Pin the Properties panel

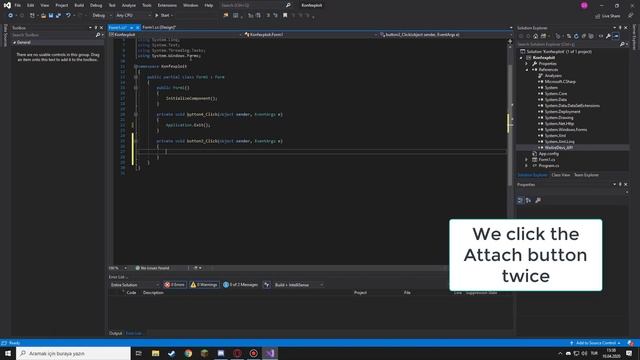pyautogui.click(x=620, y=184)
